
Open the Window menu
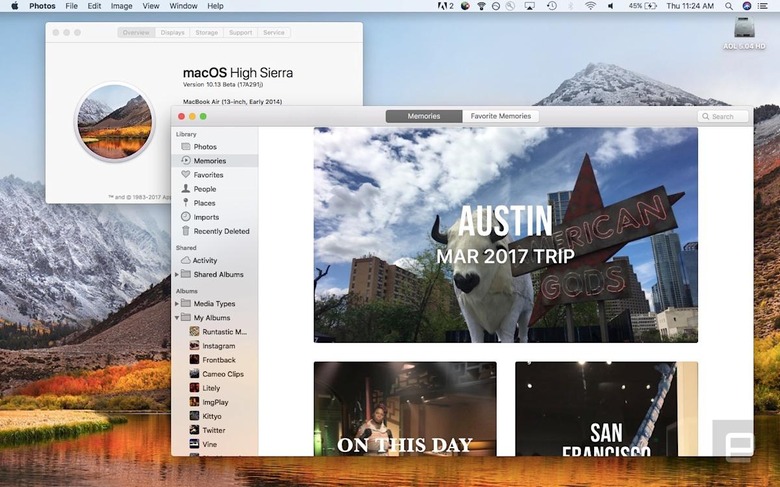coord(183,6)
